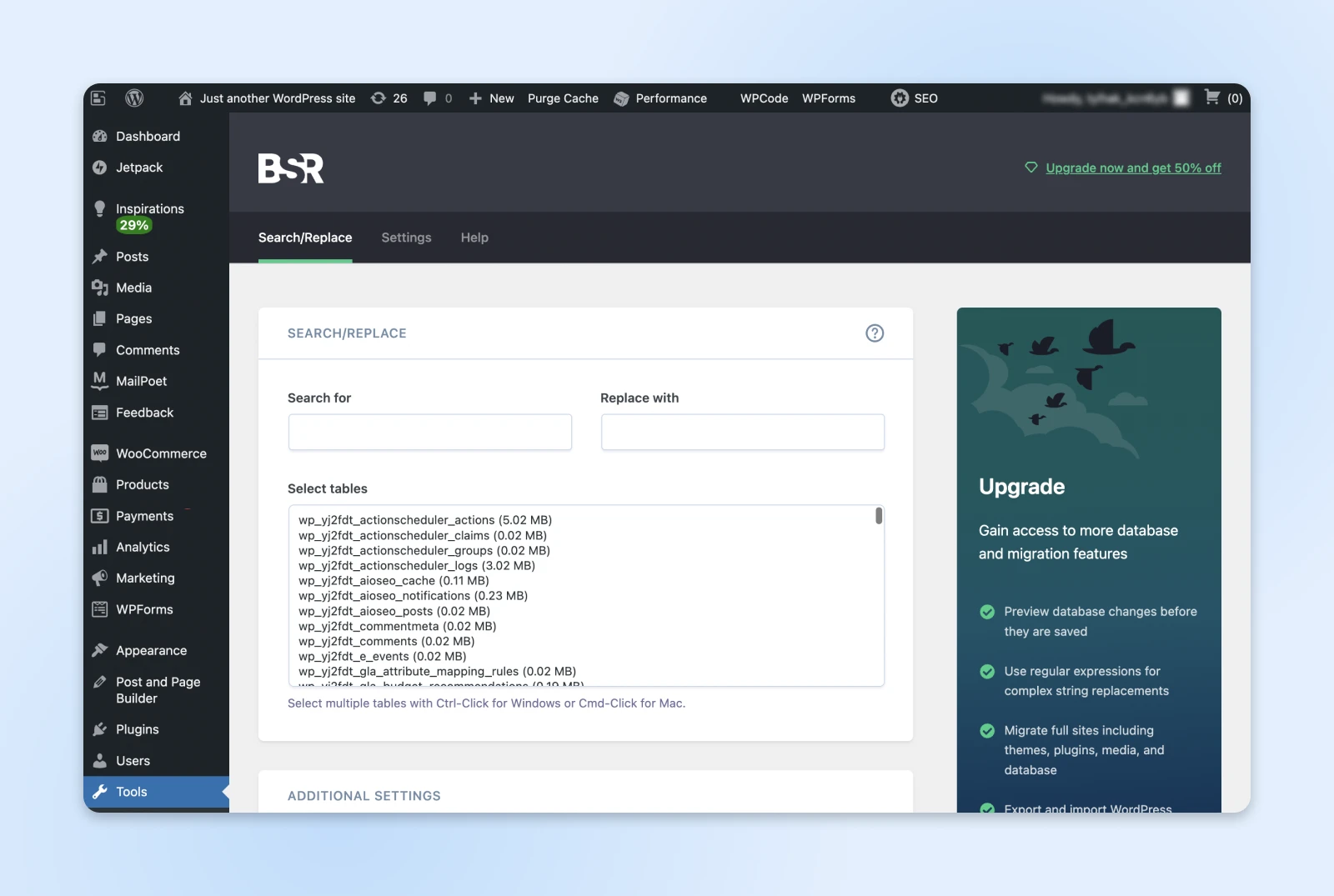This screenshot has height=896, width=1334.
Task: Click the New plus icon
Action: [x=475, y=98]
